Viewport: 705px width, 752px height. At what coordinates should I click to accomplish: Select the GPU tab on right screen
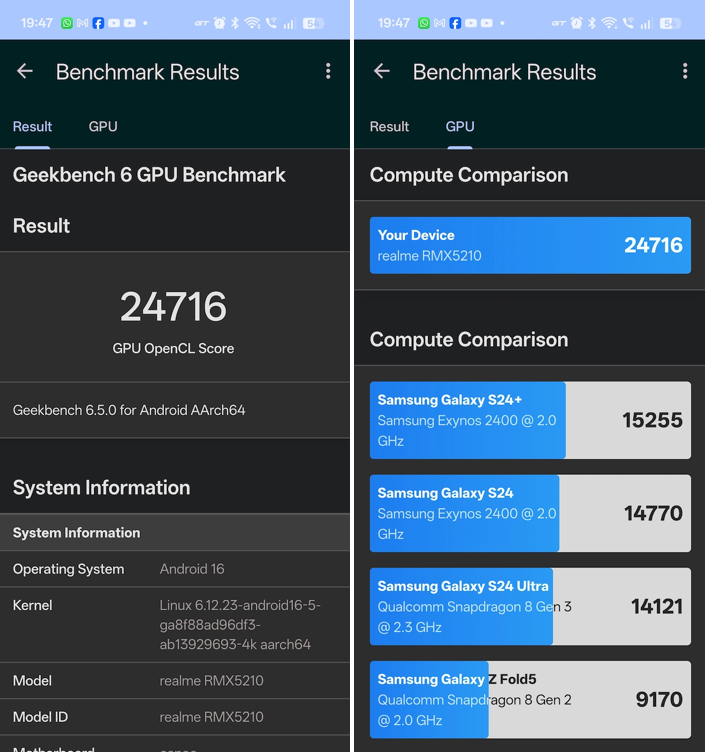[x=460, y=127]
